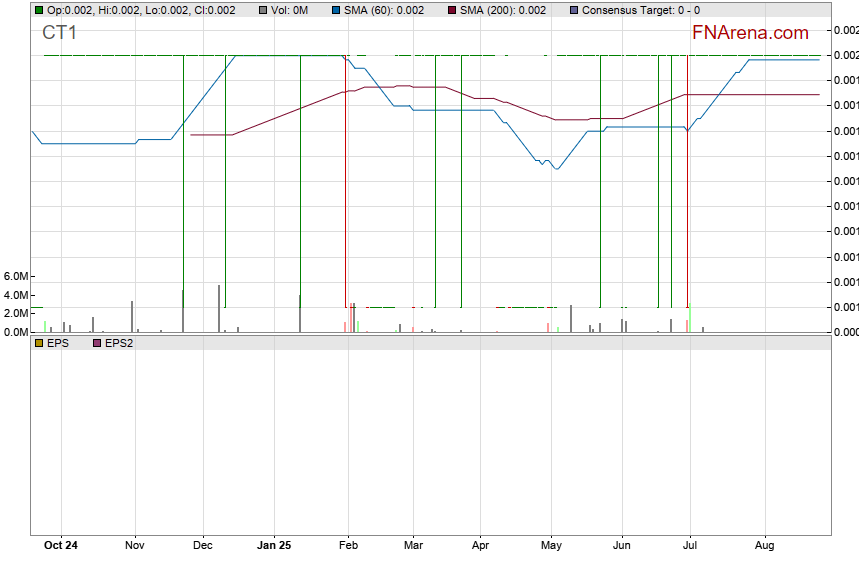This screenshot has width=859, height=566.
Task: Click the green OHLC price legend swatch
Action: (39, 10)
